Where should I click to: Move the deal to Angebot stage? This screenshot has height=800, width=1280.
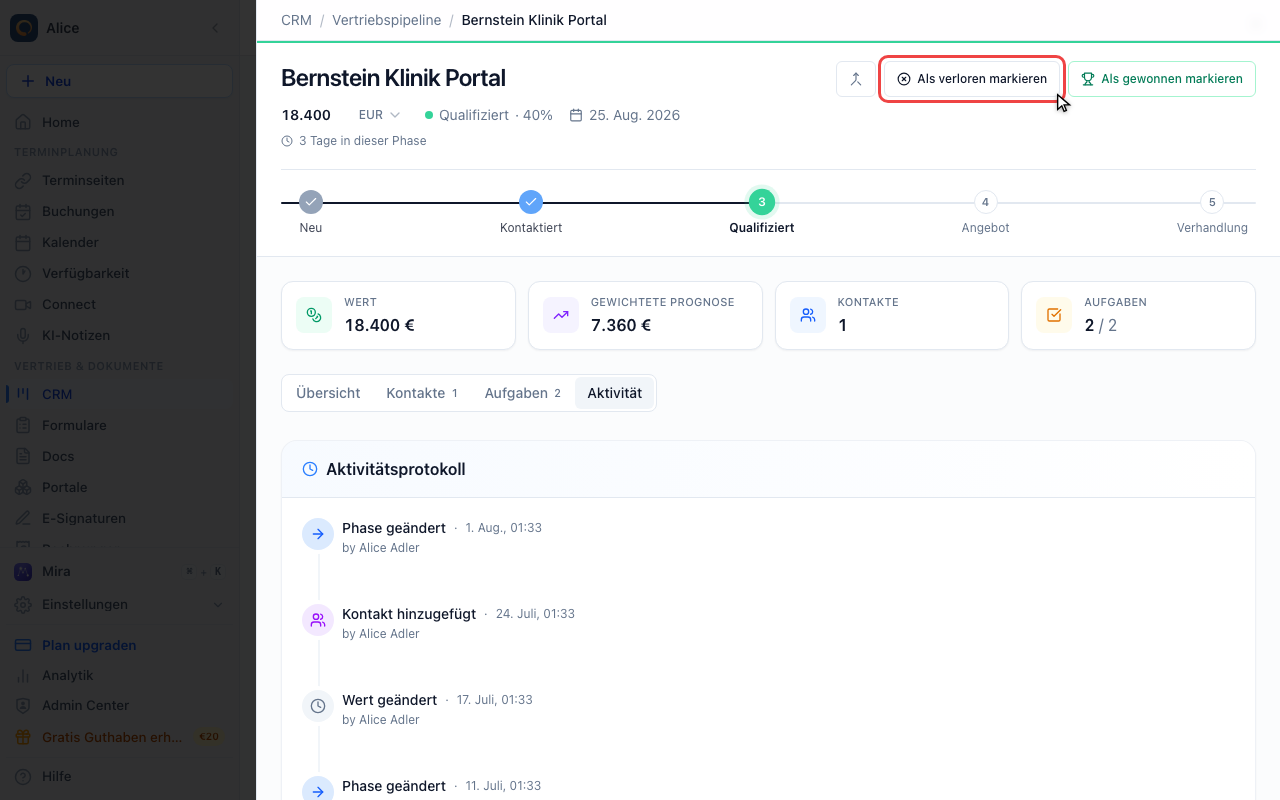(985, 202)
